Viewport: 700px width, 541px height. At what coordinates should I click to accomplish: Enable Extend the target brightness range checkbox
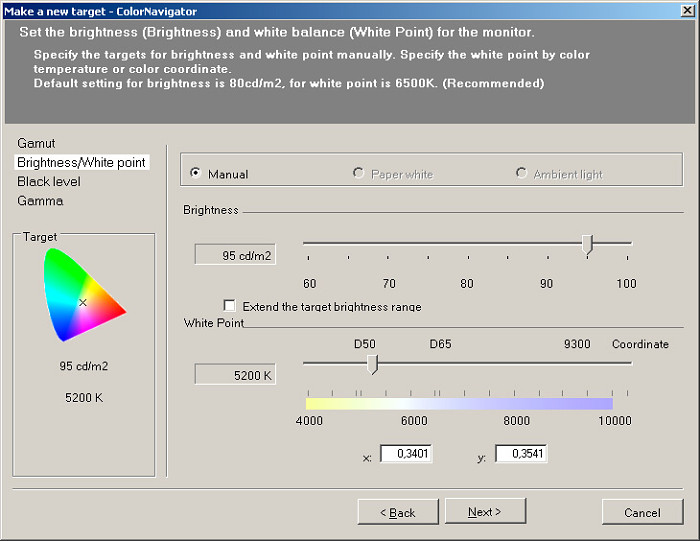point(230,306)
